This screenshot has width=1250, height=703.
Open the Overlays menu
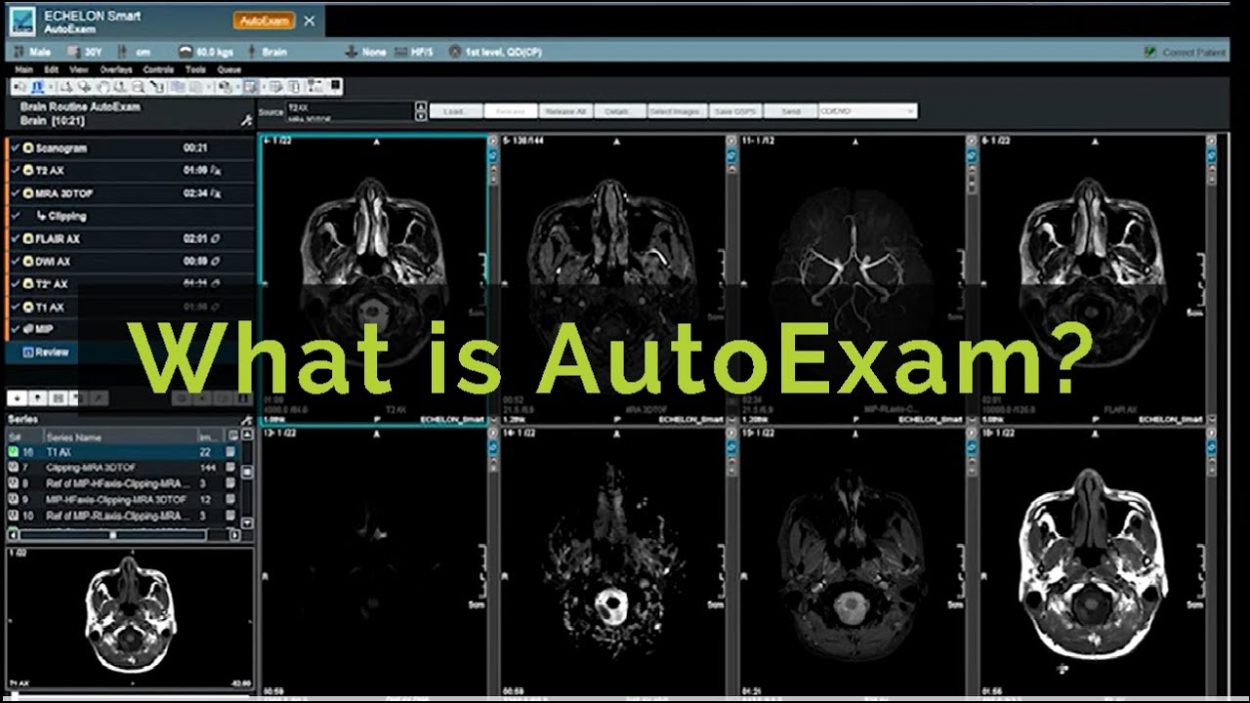coord(116,70)
